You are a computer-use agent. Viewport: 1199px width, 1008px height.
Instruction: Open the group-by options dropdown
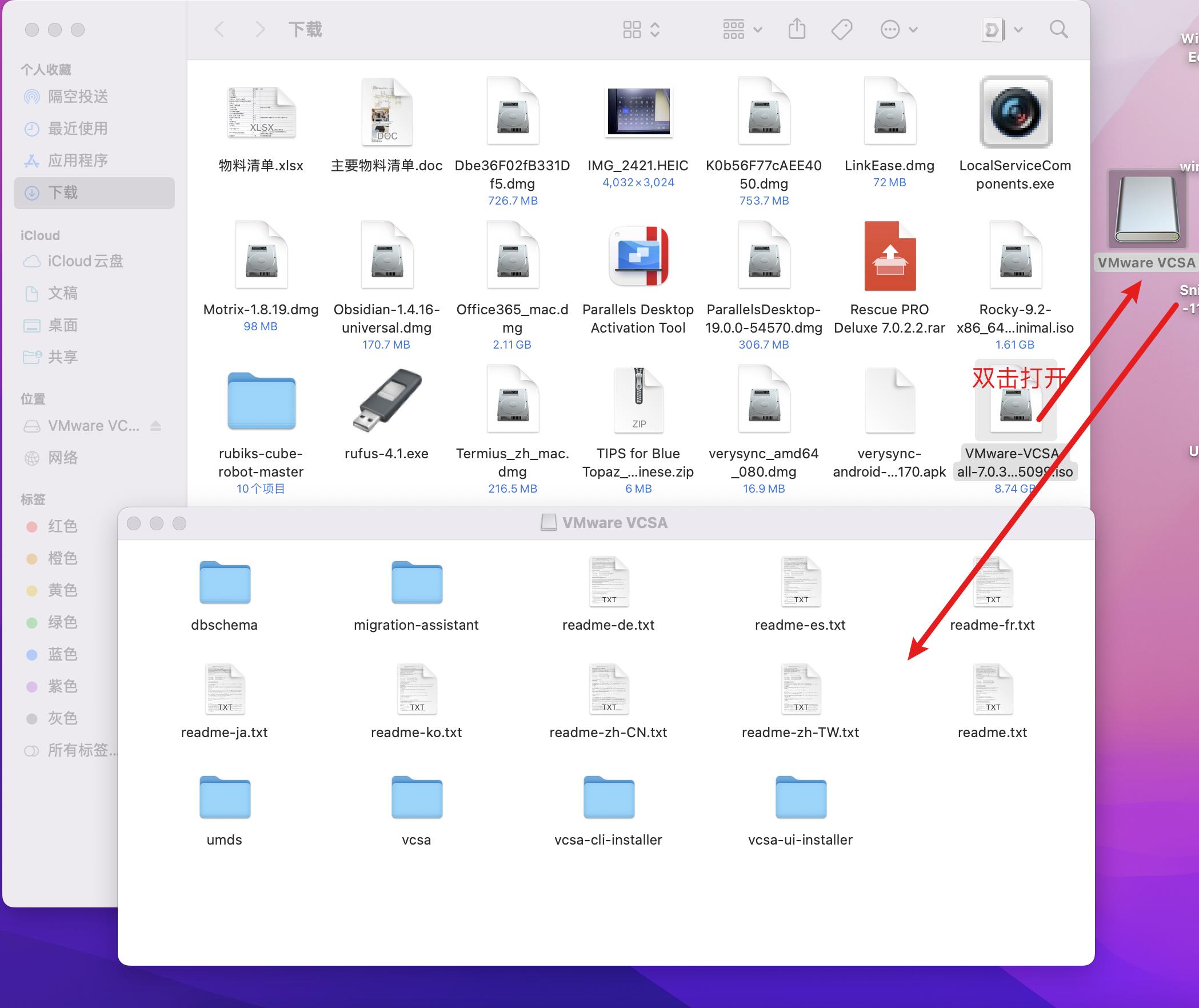(742, 29)
